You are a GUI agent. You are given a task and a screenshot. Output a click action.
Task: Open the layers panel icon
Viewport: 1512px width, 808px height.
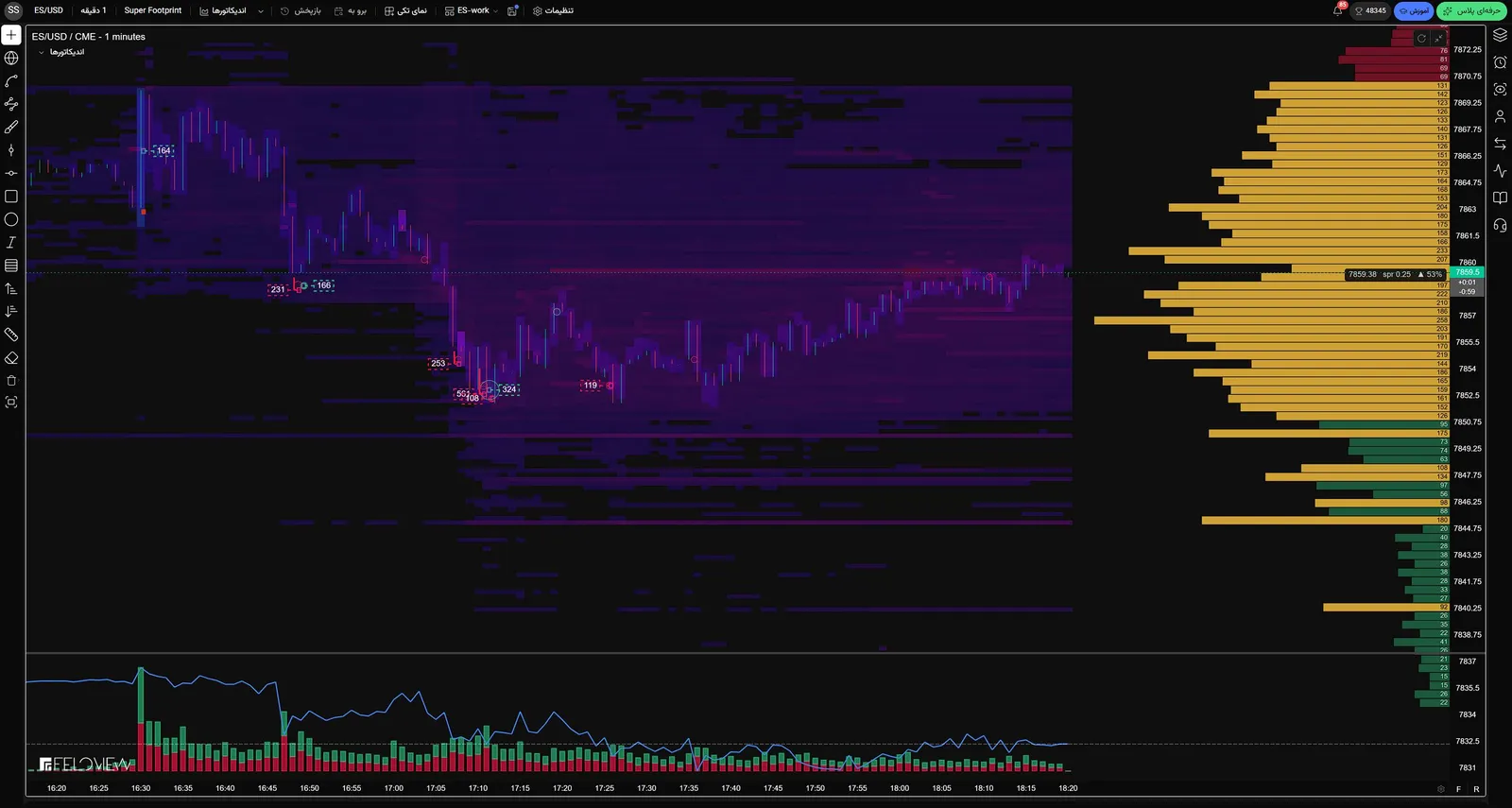1500,35
